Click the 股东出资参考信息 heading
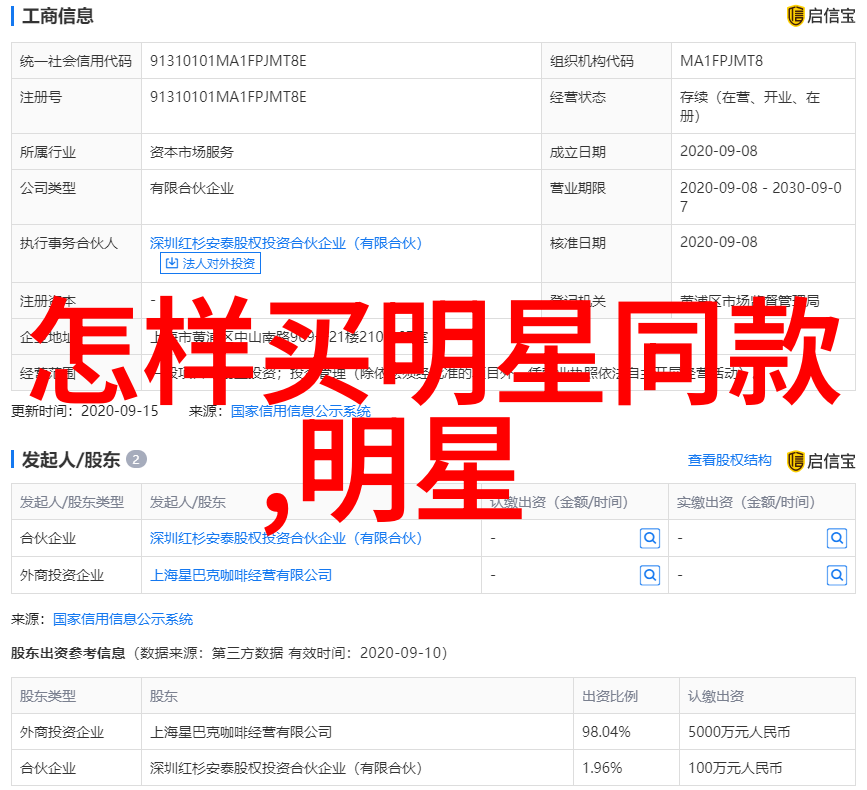Screen dimensions: 867x790 coord(69,653)
